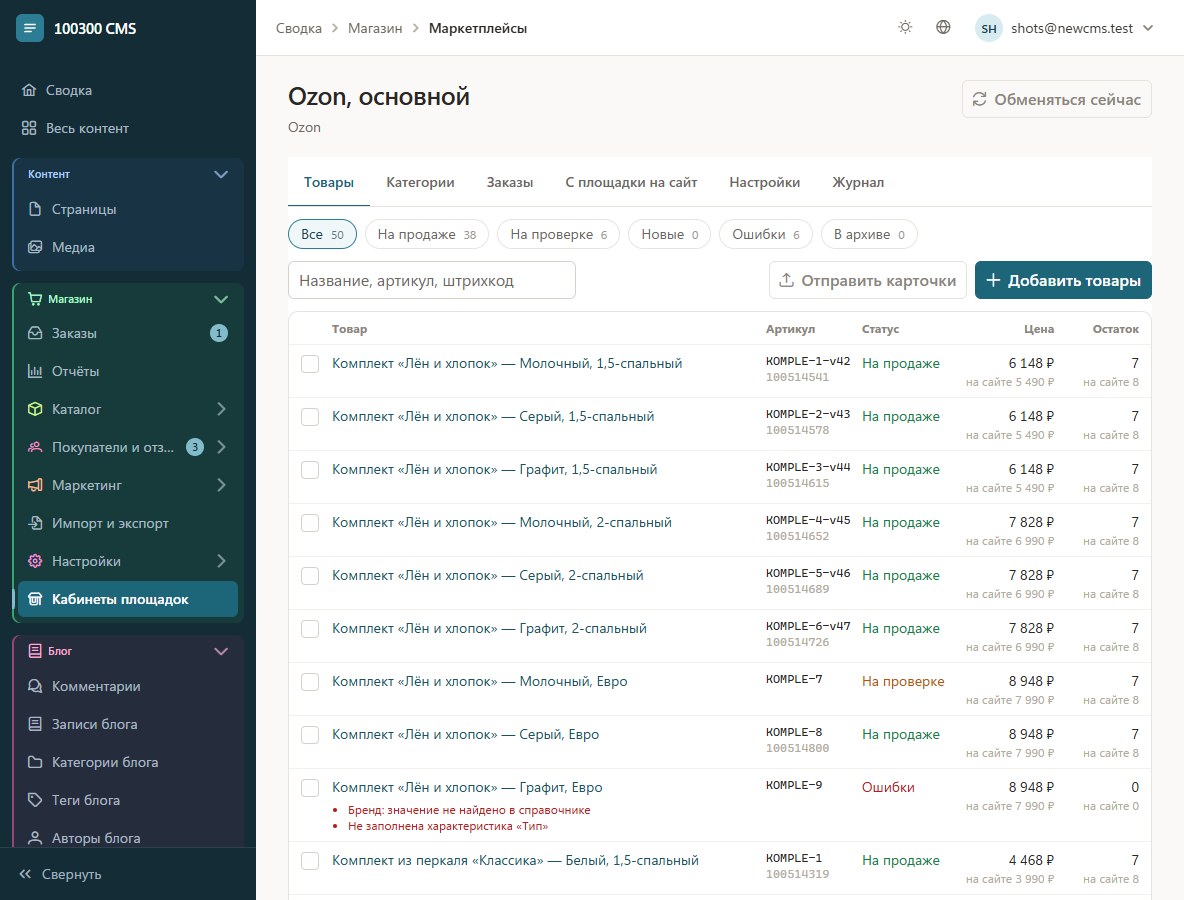Image resolution: width=1184 pixels, height=900 pixels.
Task: Tick checkbox for Молочный, Евро row
Action: [310, 682]
